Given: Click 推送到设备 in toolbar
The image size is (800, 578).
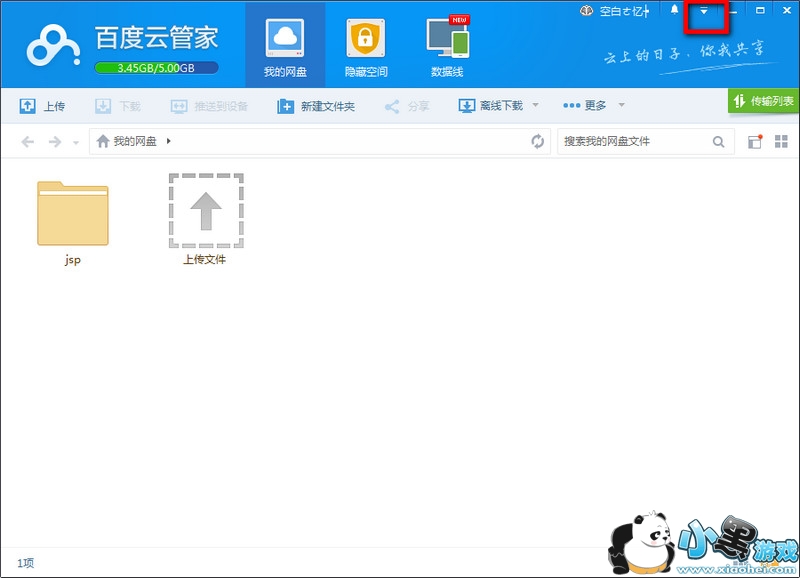Looking at the screenshot, I should (x=209, y=106).
